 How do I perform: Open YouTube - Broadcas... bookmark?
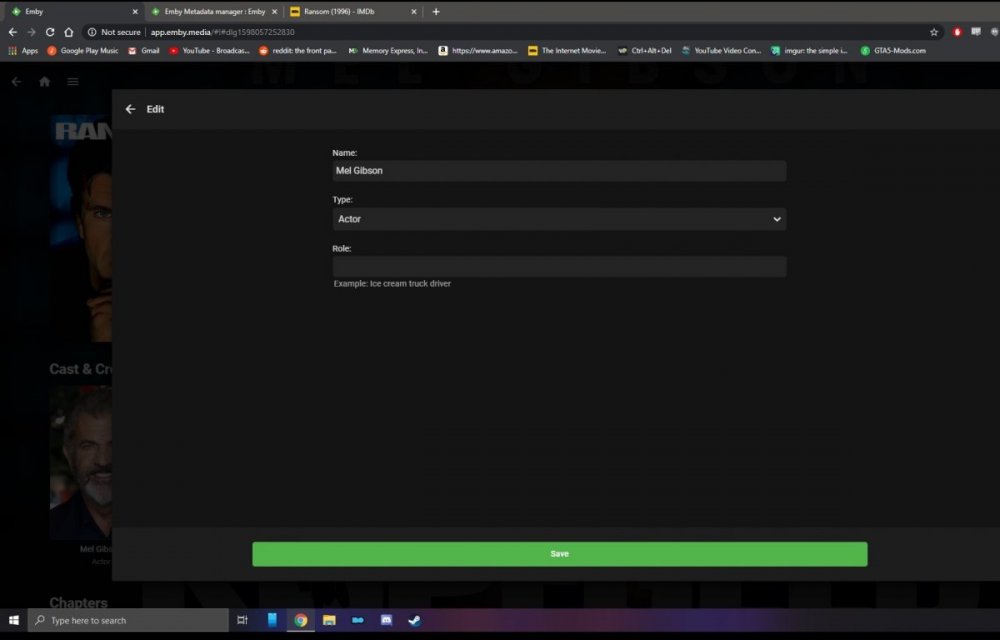pyautogui.click(x=209, y=50)
